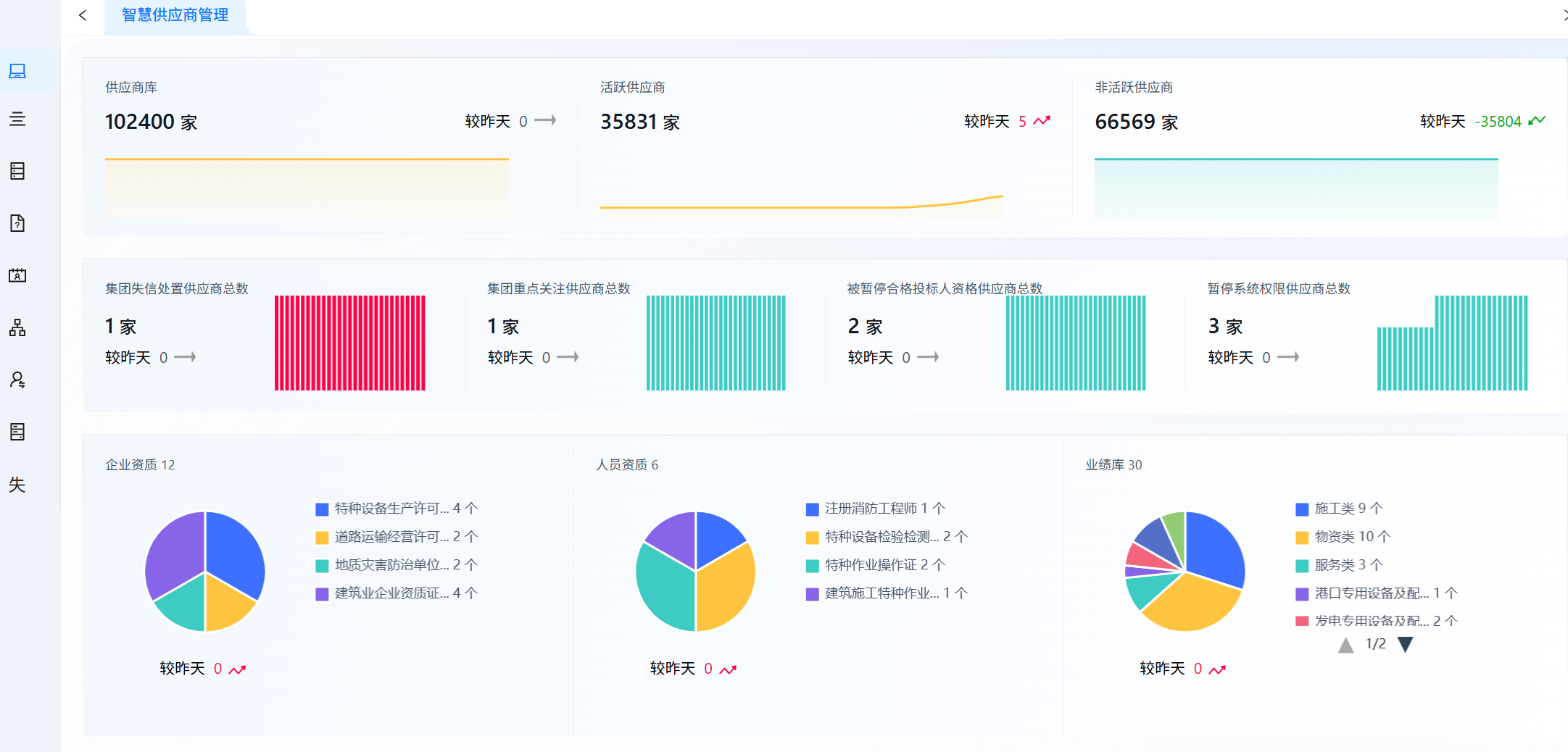Click the 66569 家 inactive supplier count
Viewport: 1568px width, 752px height.
tap(1137, 122)
